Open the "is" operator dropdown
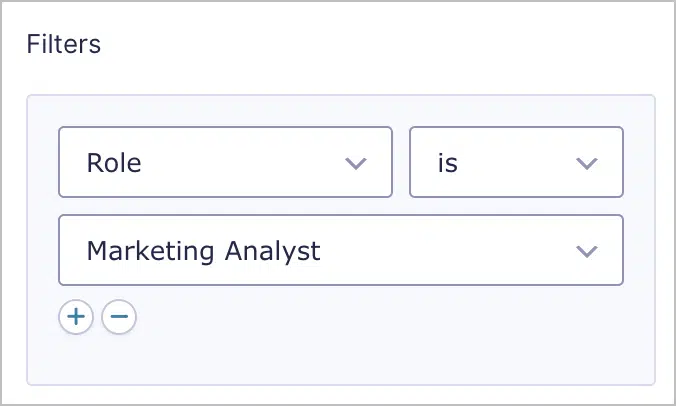The width and height of the screenshot is (676, 406). pos(516,162)
